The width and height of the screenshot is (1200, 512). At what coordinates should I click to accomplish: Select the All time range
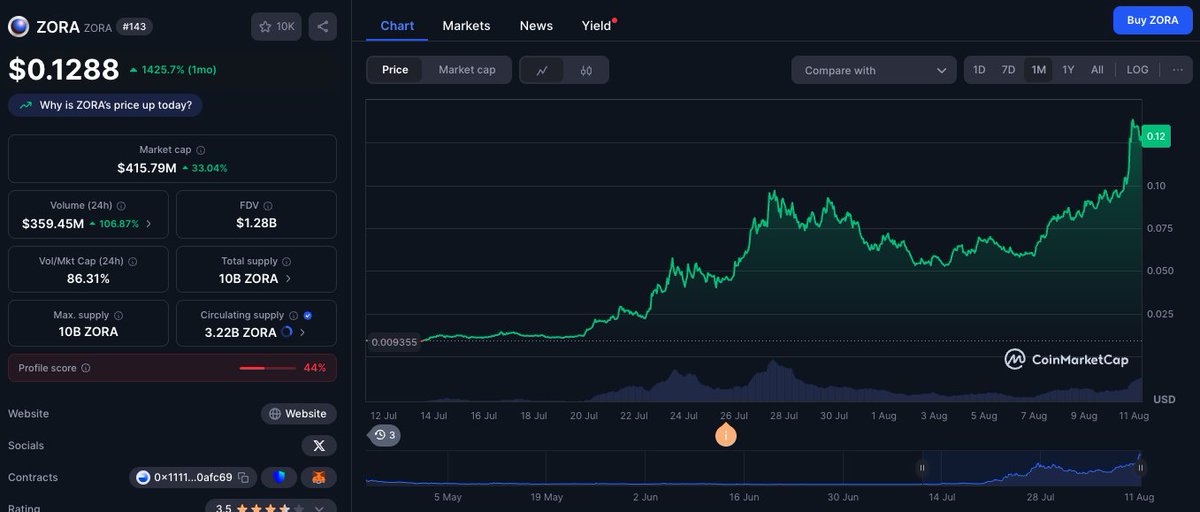coord(1097,70)
